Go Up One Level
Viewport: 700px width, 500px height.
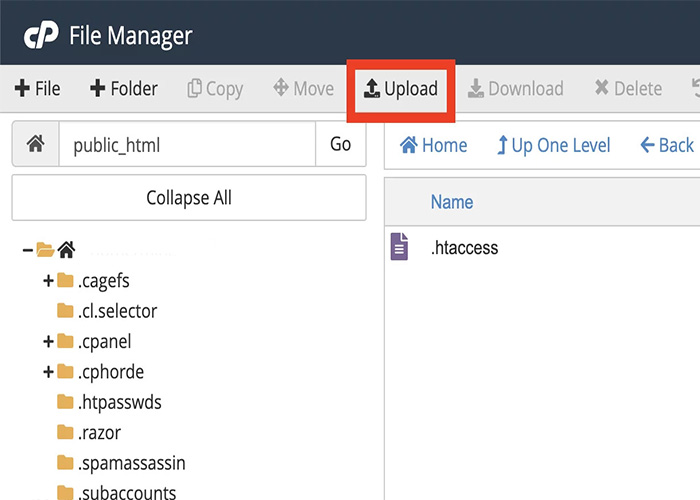[553, 145]
